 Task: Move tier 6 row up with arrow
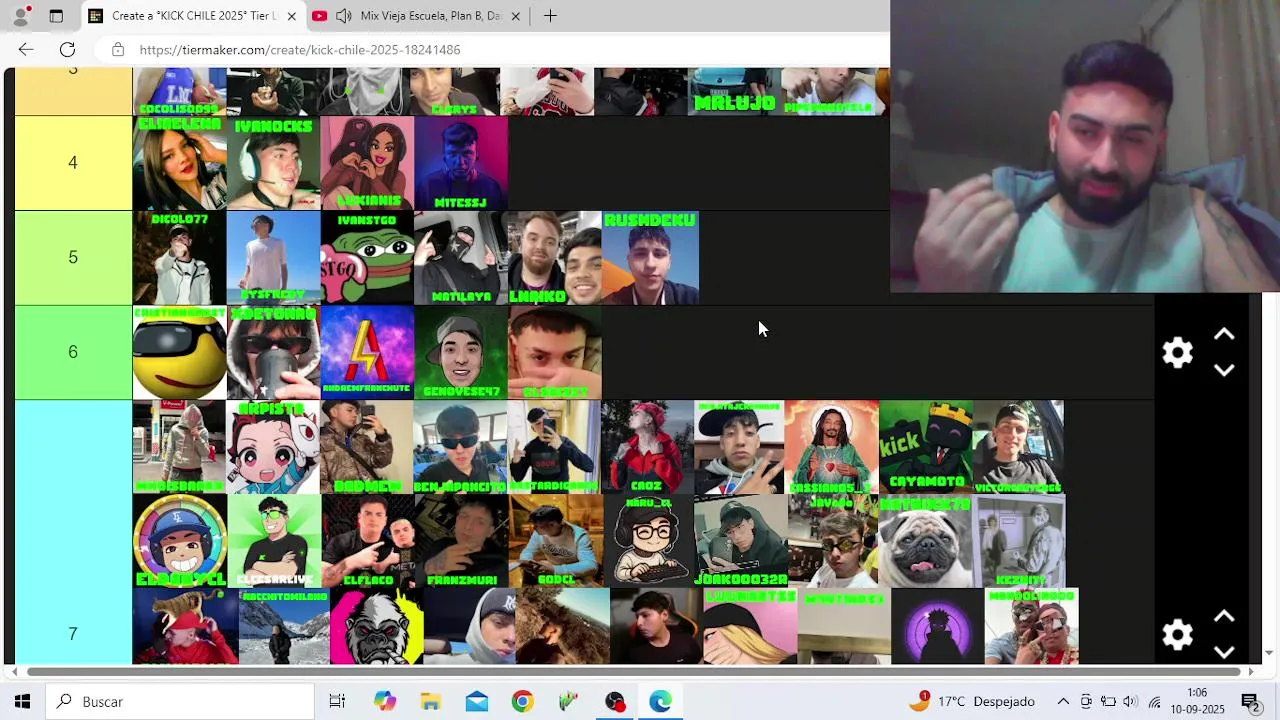coord(1224,335)
